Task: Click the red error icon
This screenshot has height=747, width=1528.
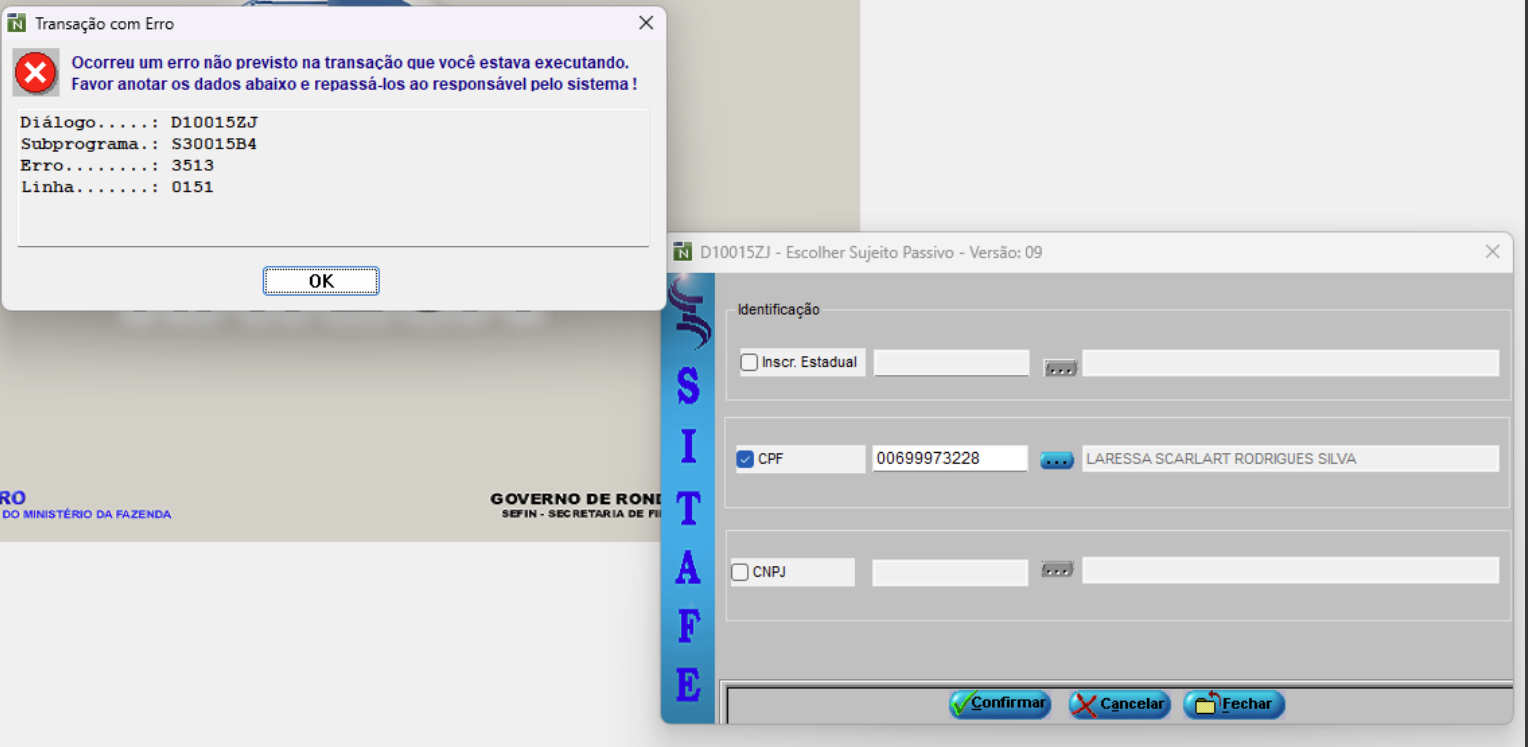Action: click(36, 74)
